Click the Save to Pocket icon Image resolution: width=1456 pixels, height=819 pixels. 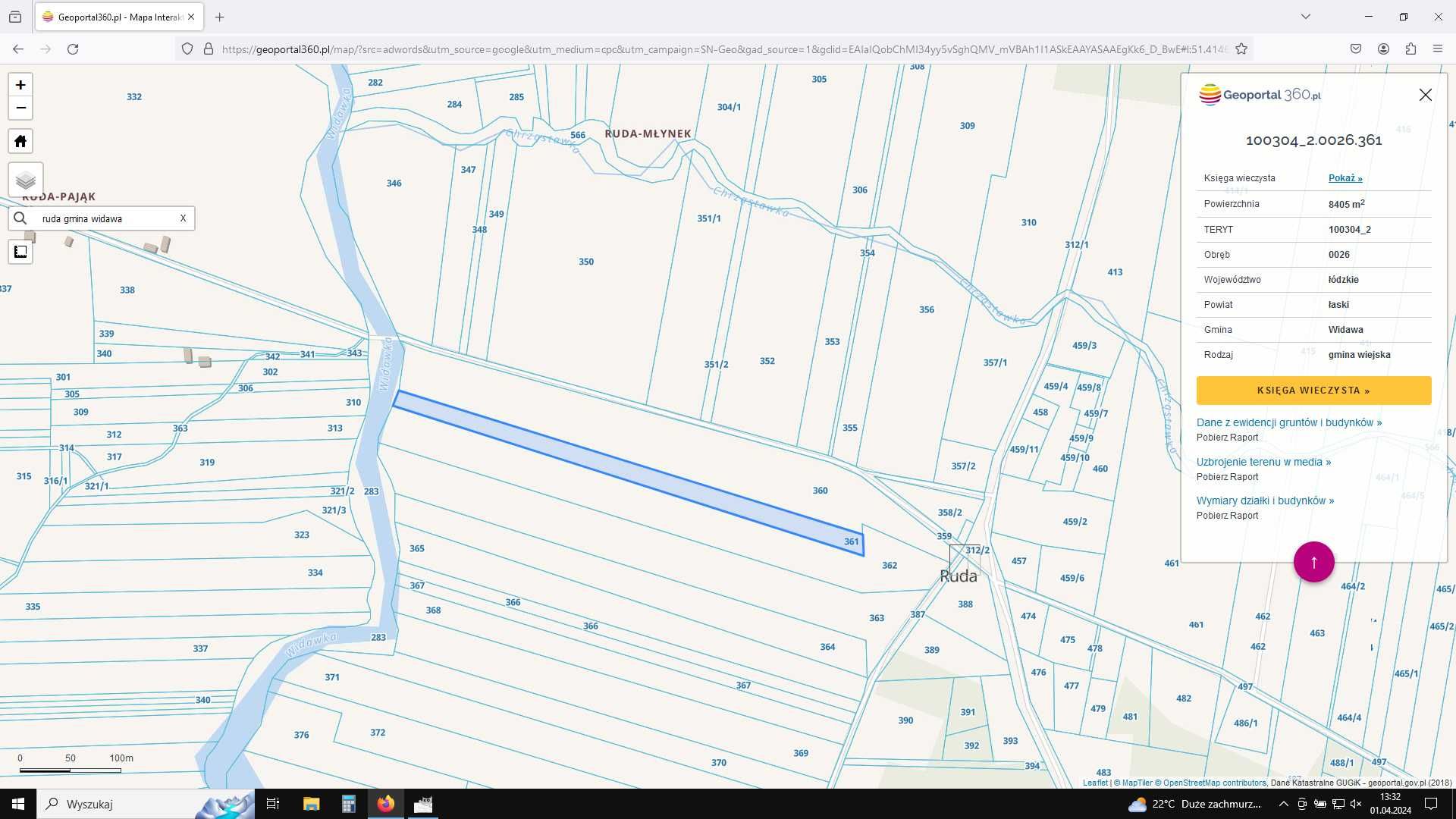coord(1356,49)
